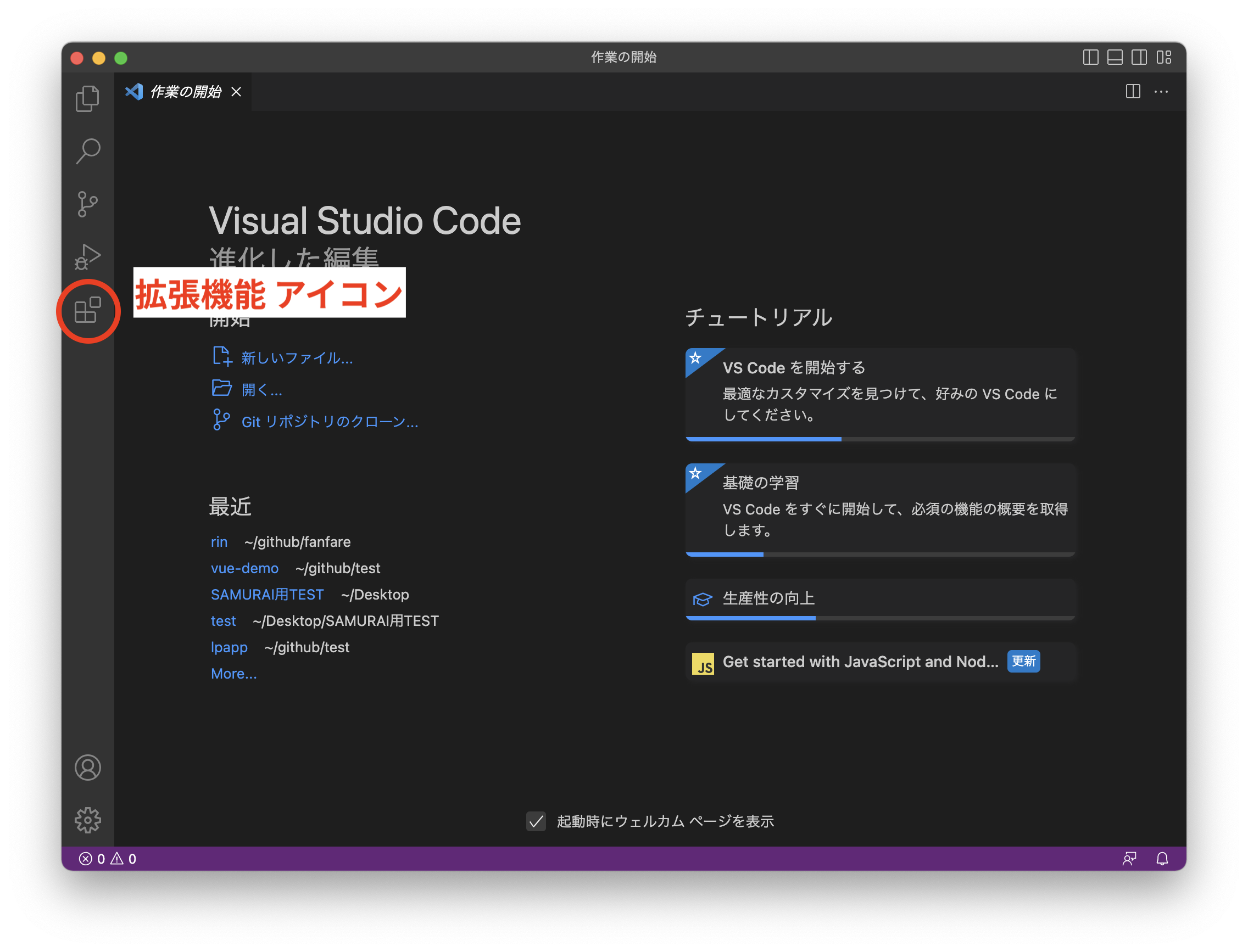Click the notifications bell in status bar

tap(1162, 859)
